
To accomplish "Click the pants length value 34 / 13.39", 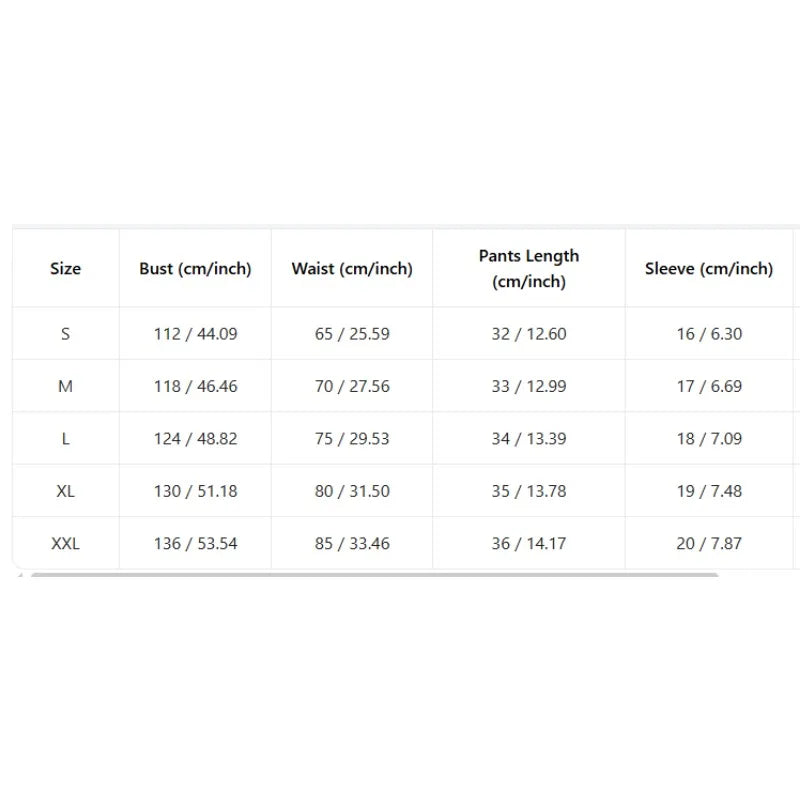I will [529, 439].
